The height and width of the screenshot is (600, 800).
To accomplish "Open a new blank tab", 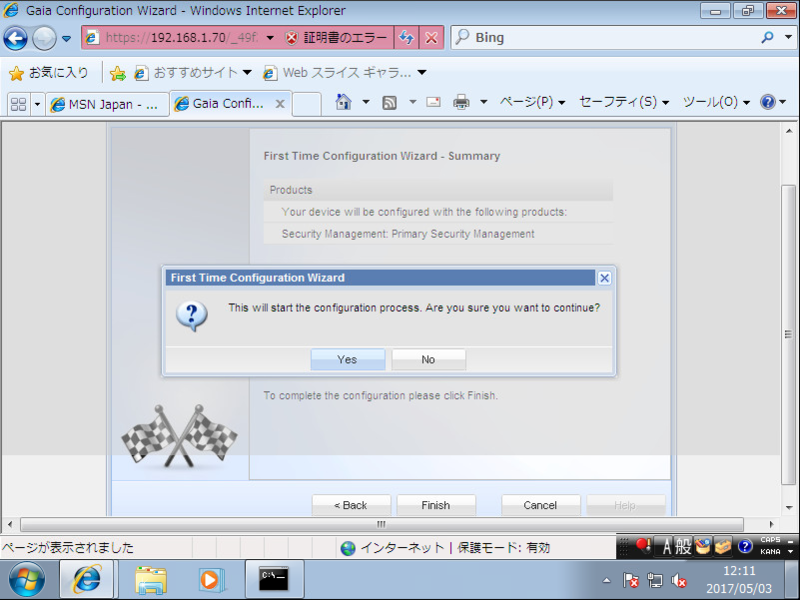I will coord(307,105).
